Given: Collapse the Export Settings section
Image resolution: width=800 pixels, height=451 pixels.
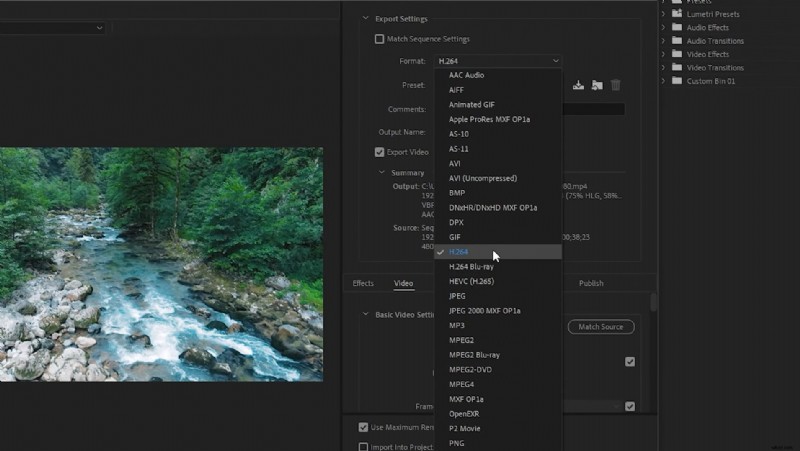Looking at the screenshot, I should [365, 18].
